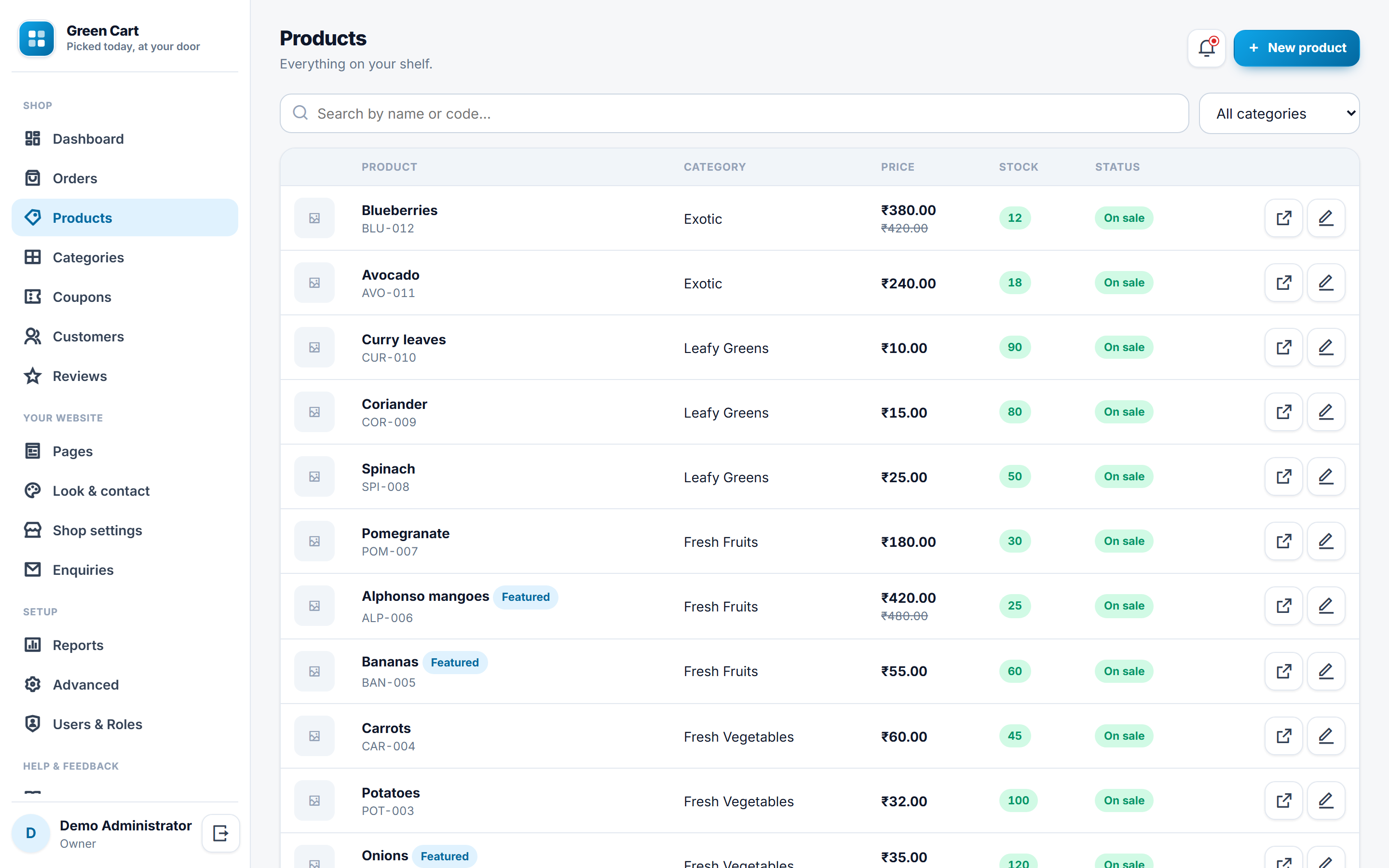
Task: Click the New product button
Action: pos(1296,48)
